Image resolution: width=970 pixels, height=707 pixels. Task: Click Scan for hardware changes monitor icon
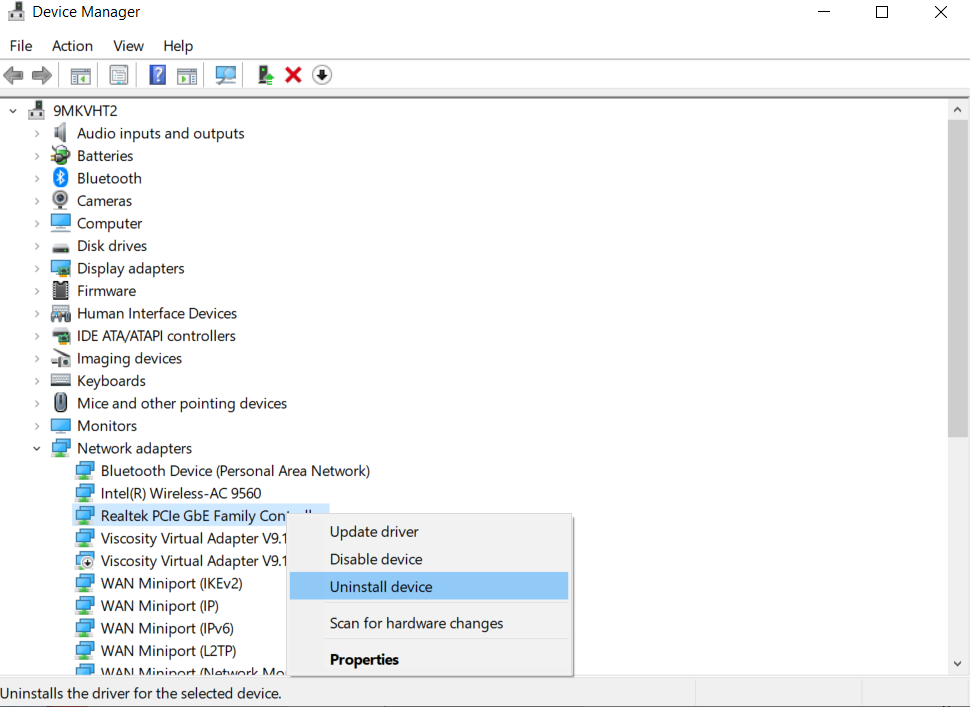[x=226, y=75]
